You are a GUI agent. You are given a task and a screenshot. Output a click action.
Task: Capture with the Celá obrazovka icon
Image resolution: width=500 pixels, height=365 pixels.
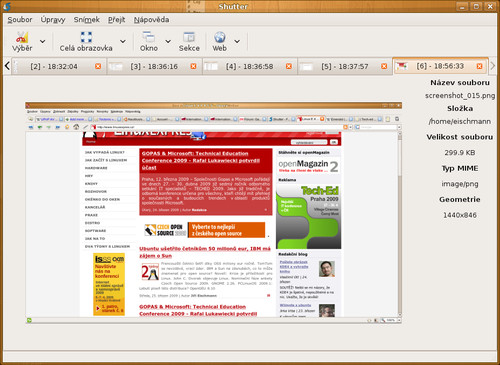[86, 37]
